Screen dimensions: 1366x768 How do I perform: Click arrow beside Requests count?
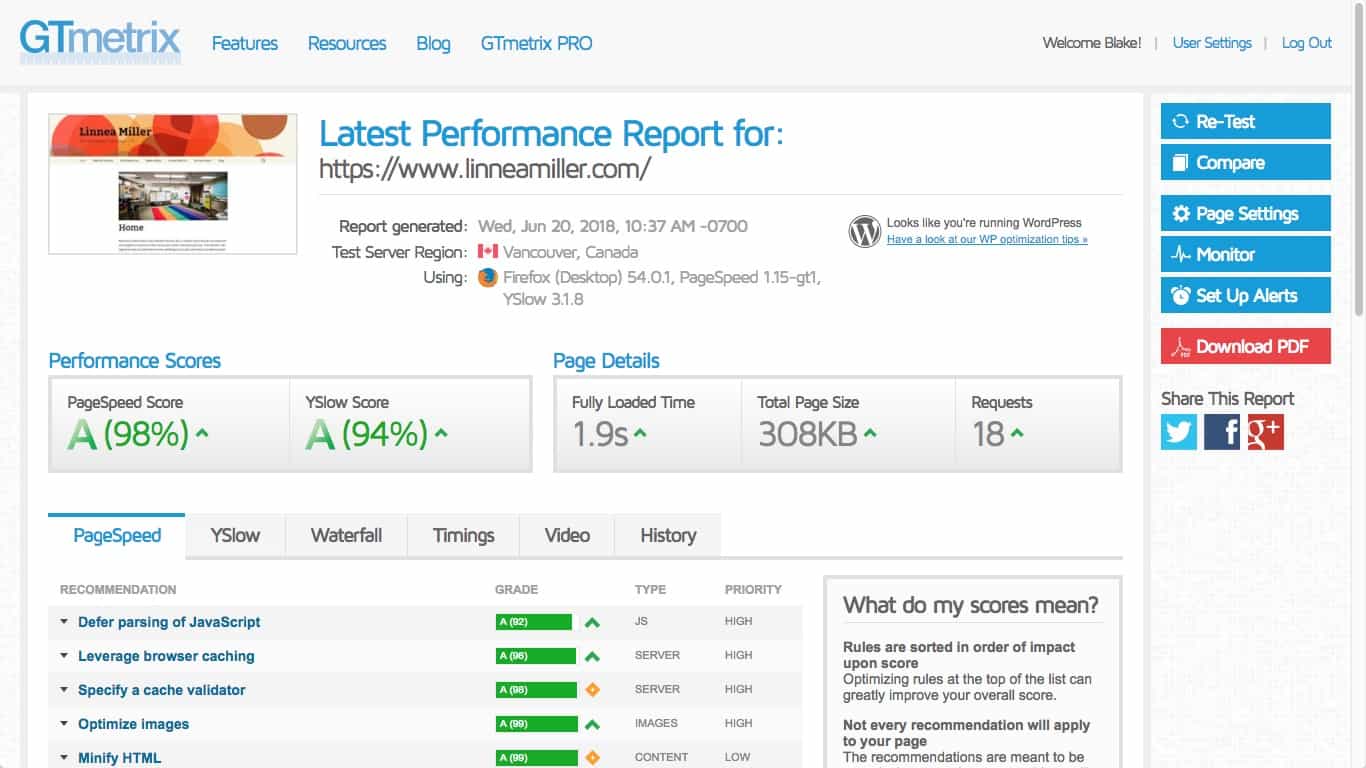(1017, 434)
